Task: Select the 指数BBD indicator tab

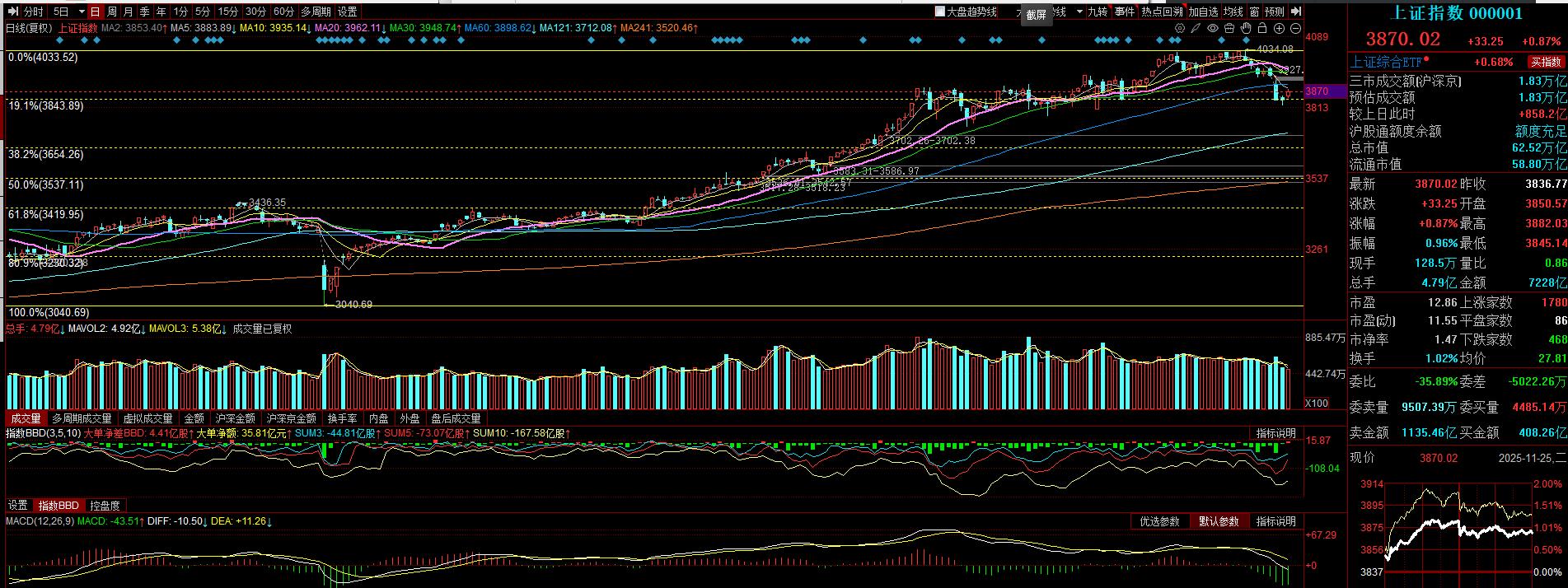Action: coord(59,505)
